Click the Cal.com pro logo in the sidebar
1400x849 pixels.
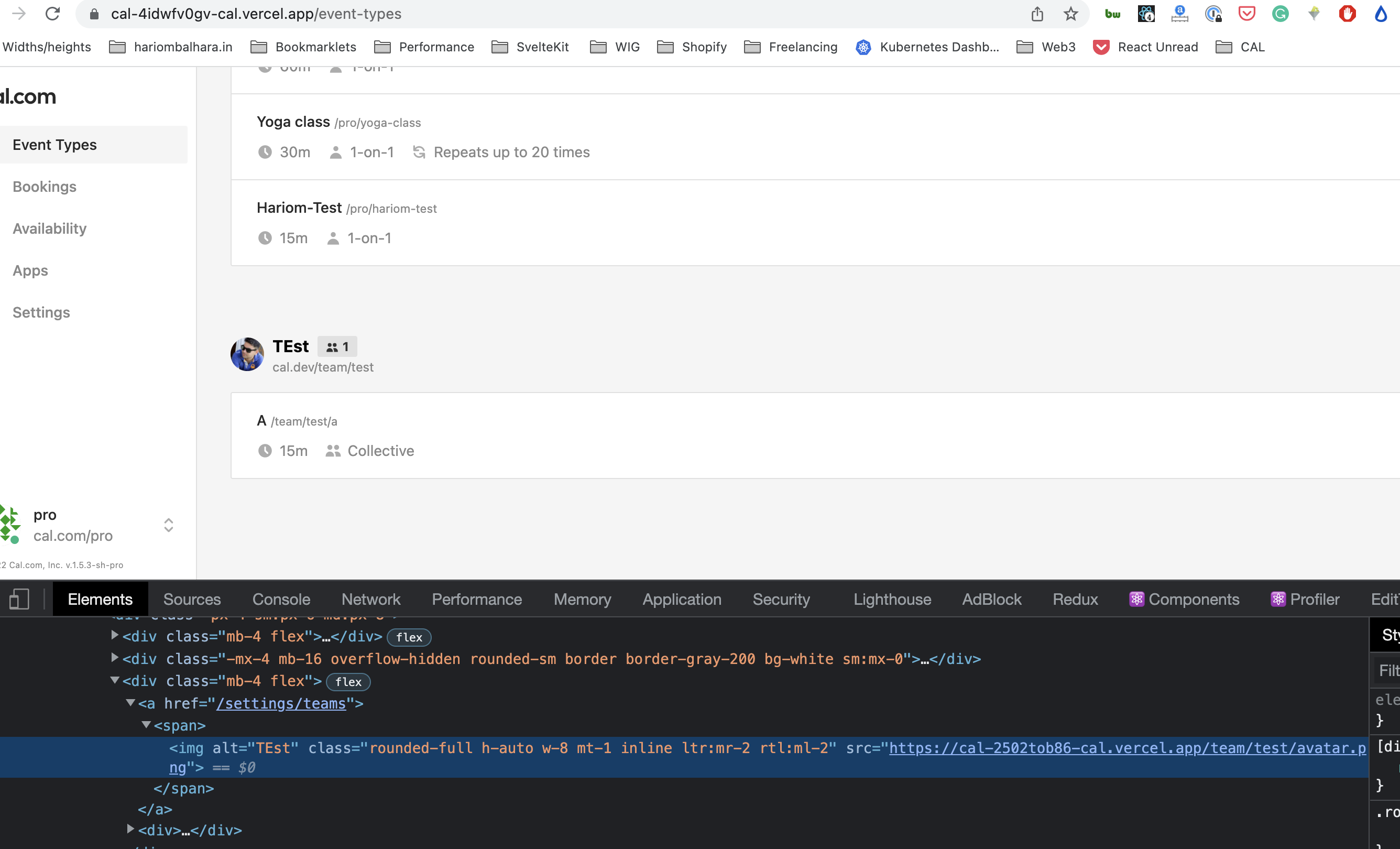tap(10, 524)
